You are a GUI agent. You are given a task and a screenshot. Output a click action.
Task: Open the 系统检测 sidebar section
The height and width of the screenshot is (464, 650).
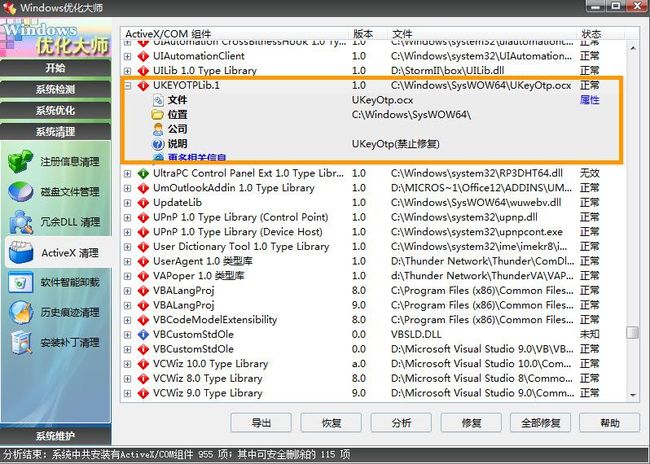[56, 89]
